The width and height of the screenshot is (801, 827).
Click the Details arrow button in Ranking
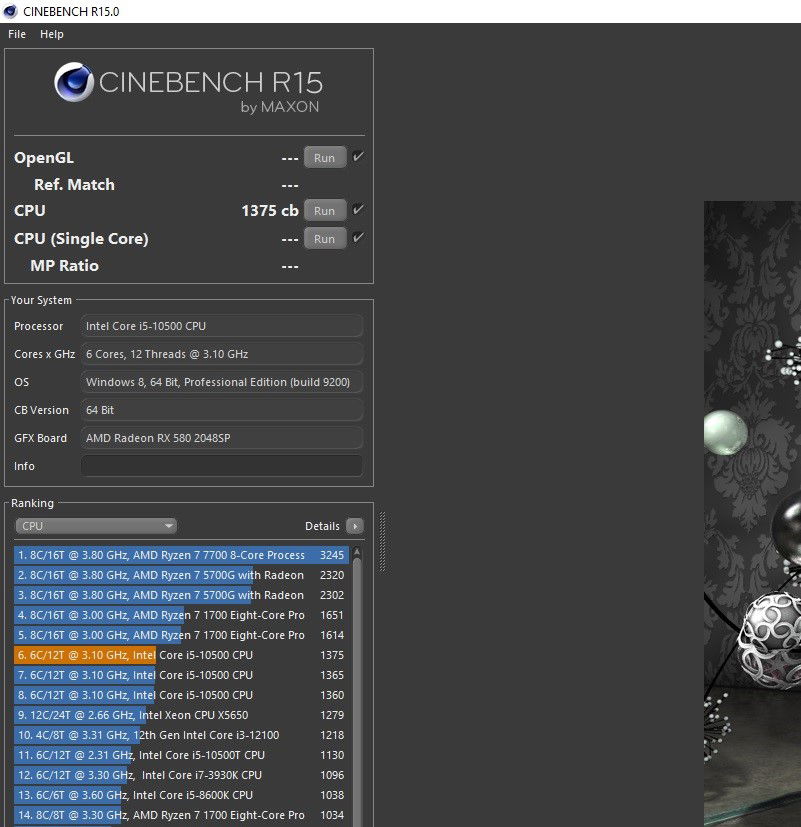coord(355,526)
